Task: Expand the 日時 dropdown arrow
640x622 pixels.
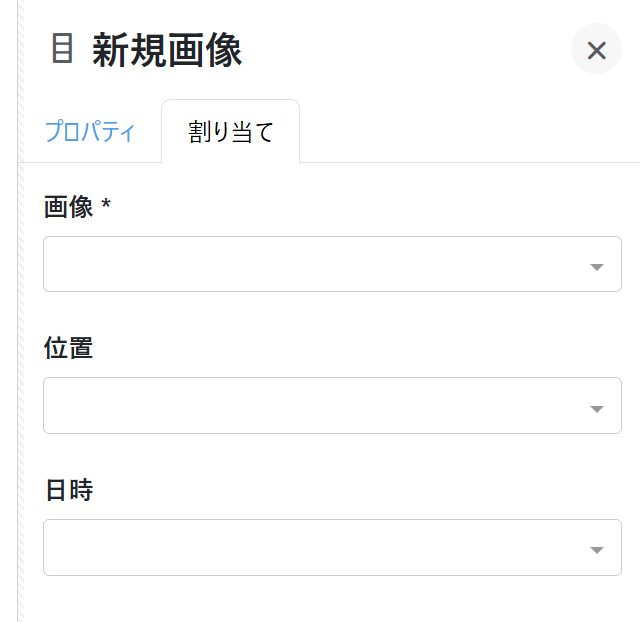Action: 597,549
